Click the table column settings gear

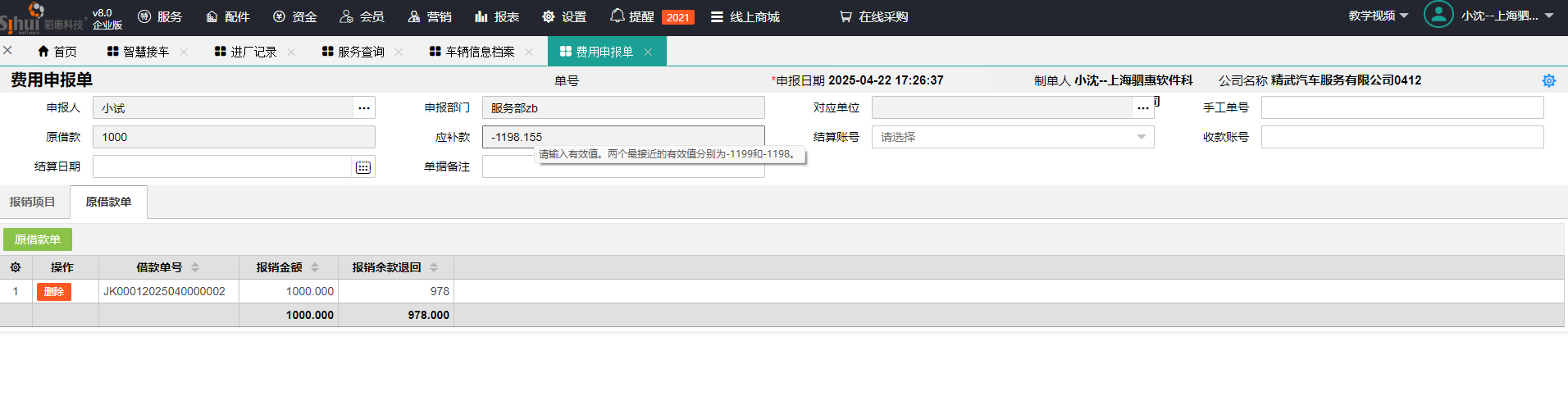[x=16, y=267]
